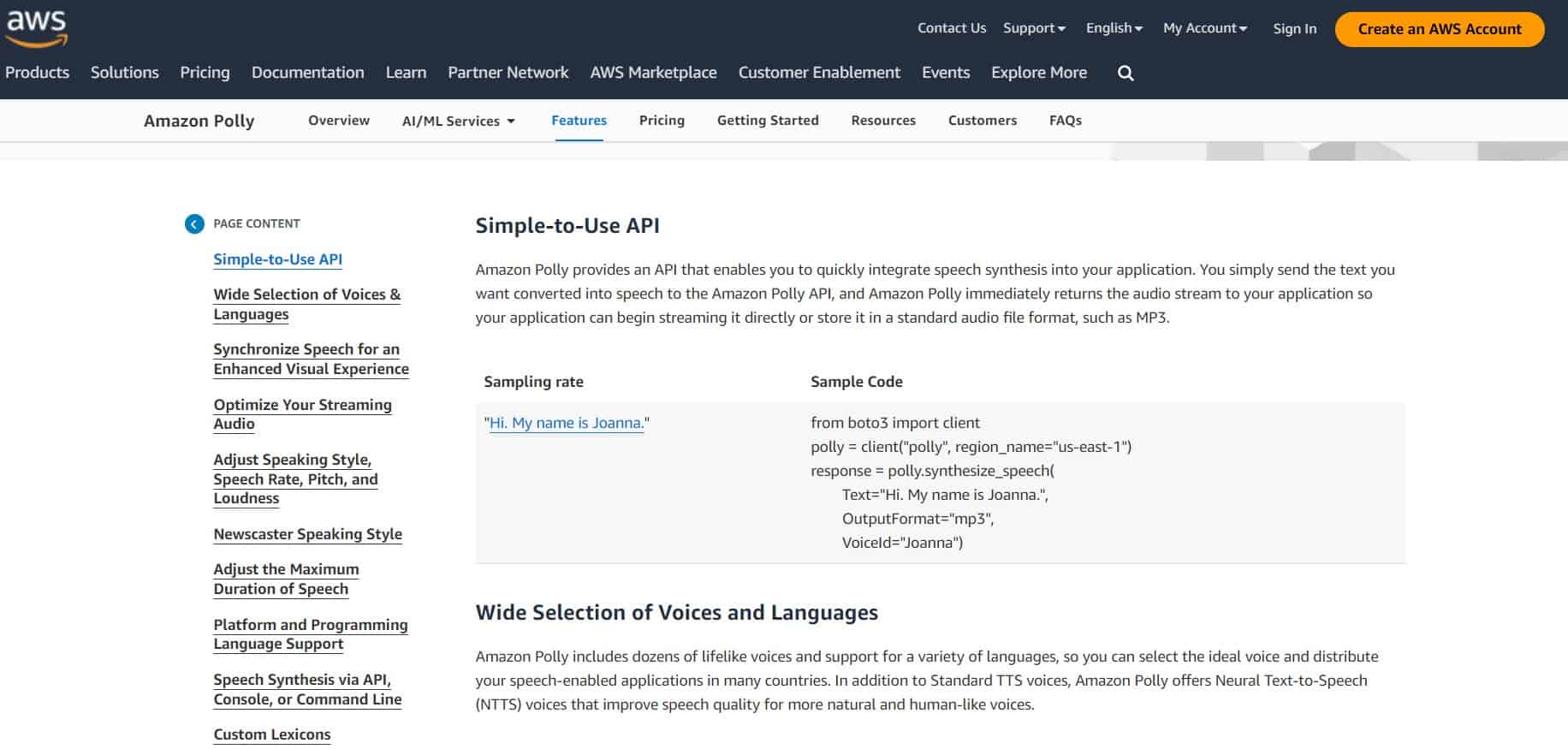Switch to the Polly Pricing tab
Viewport: 1568px width, 749px height.
[x=662, y=121]
